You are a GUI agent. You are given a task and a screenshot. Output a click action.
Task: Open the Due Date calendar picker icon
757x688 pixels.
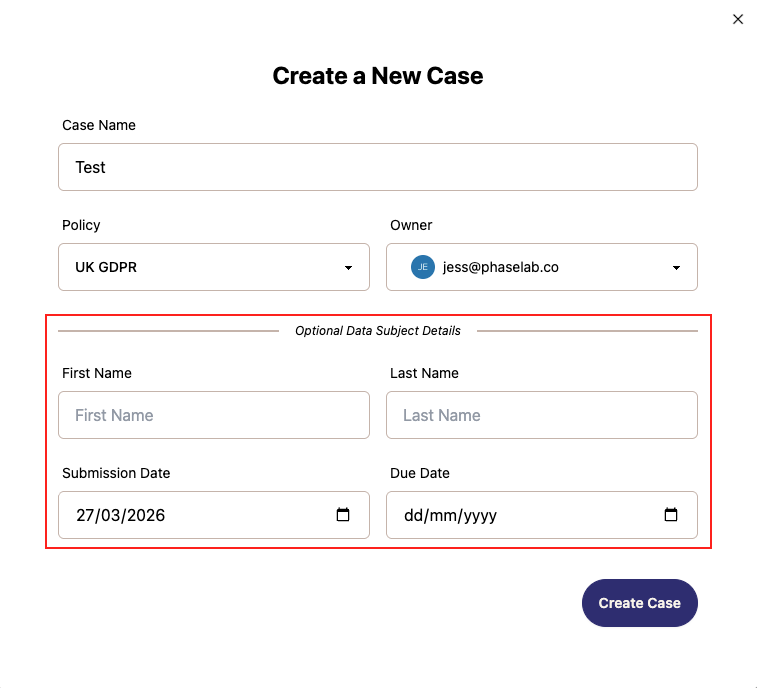pos(671,515)
